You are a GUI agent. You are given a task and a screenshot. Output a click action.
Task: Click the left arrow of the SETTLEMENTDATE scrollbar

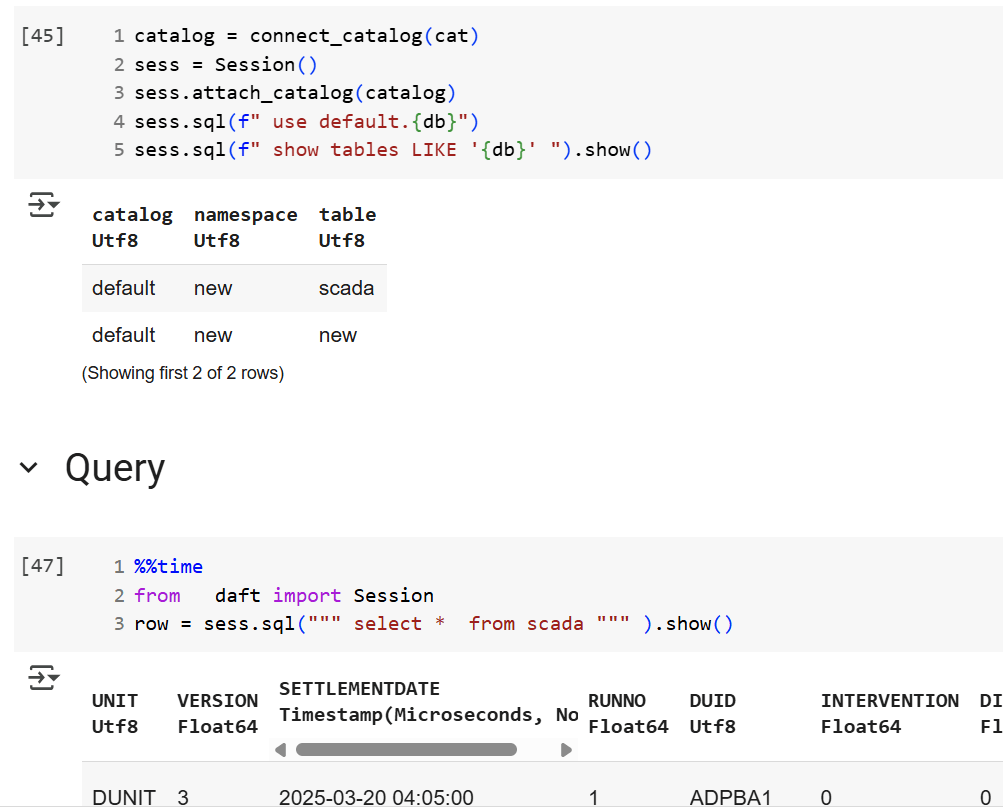click(x=281, y=750)
